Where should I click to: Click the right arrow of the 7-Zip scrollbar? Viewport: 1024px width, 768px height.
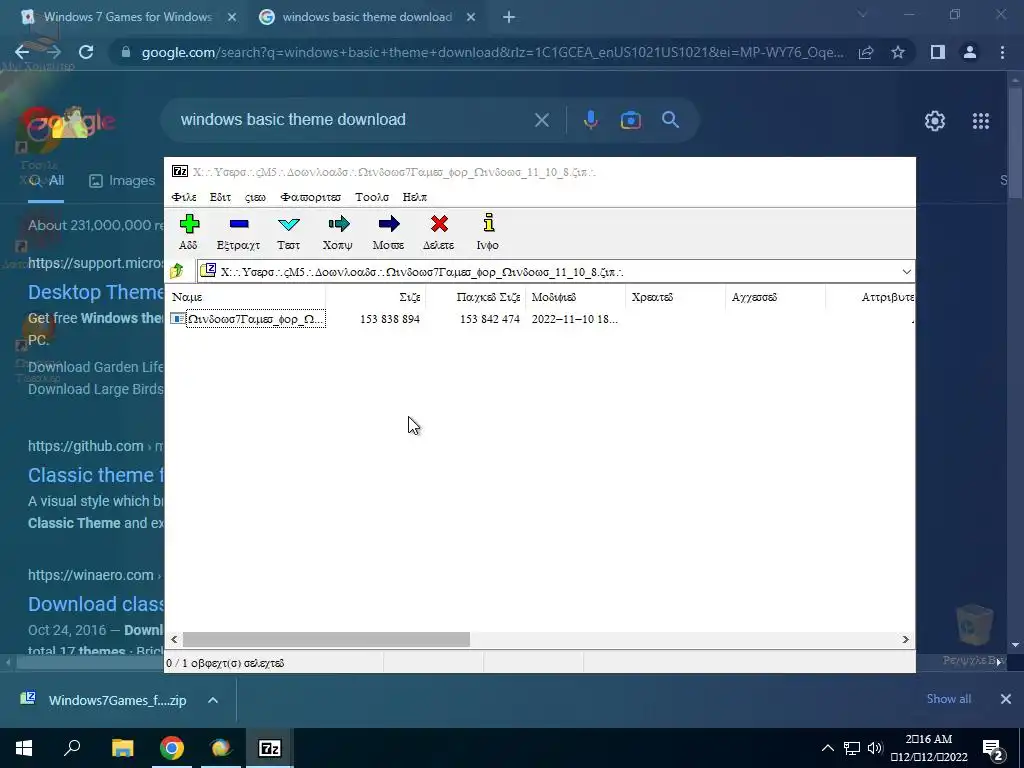click(x=905, y=639)
